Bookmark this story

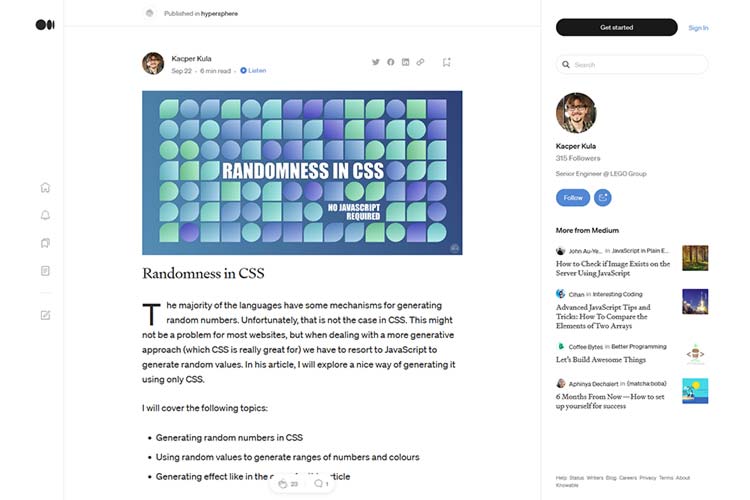[x=447, y=62]
